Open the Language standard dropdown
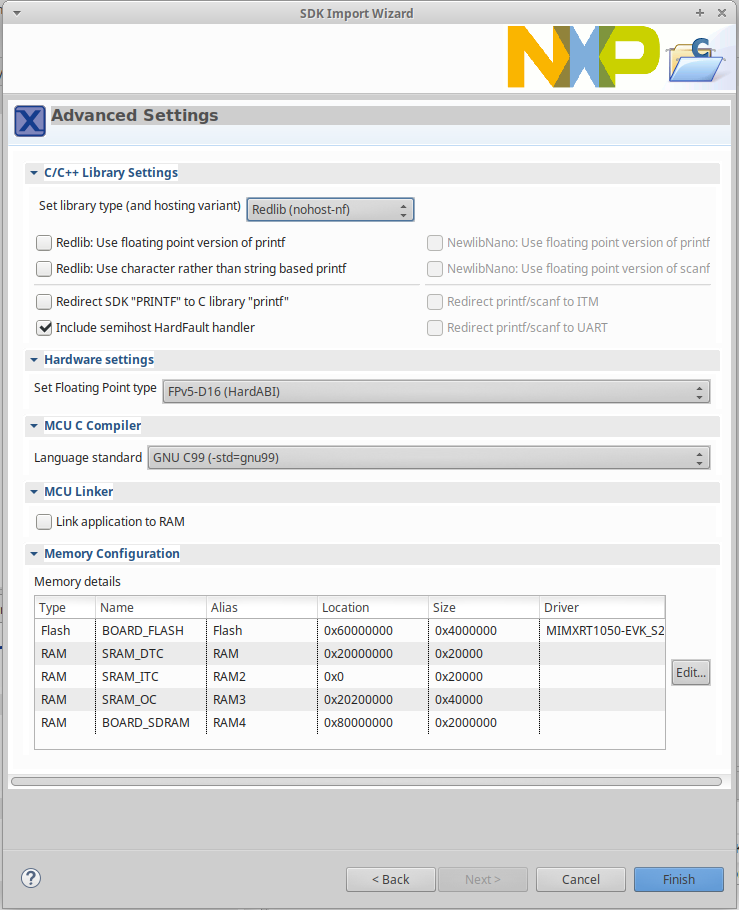Screen dimensions: 739x910 (428, 458)
